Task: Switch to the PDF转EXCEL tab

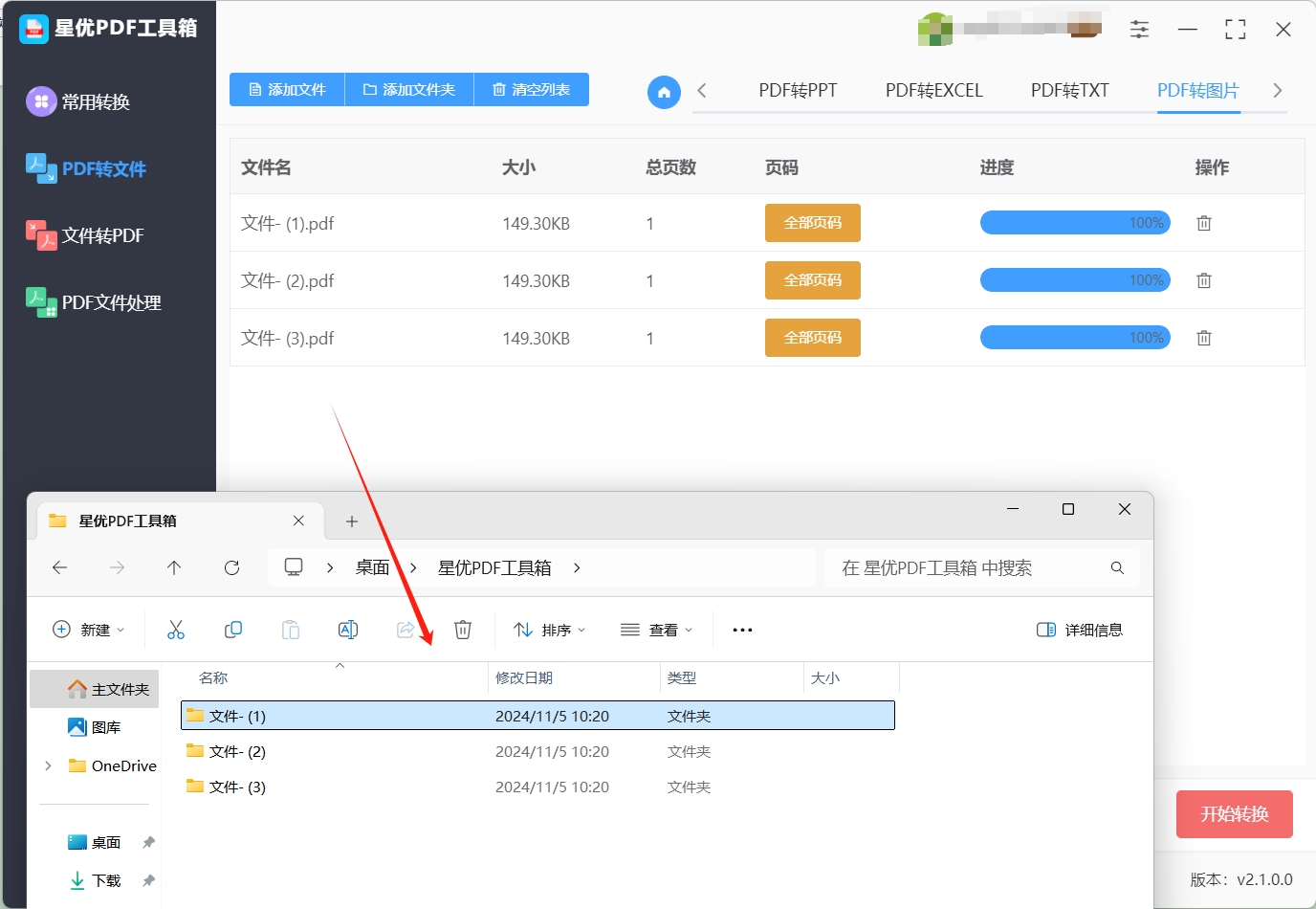Action: coord(933,91)
